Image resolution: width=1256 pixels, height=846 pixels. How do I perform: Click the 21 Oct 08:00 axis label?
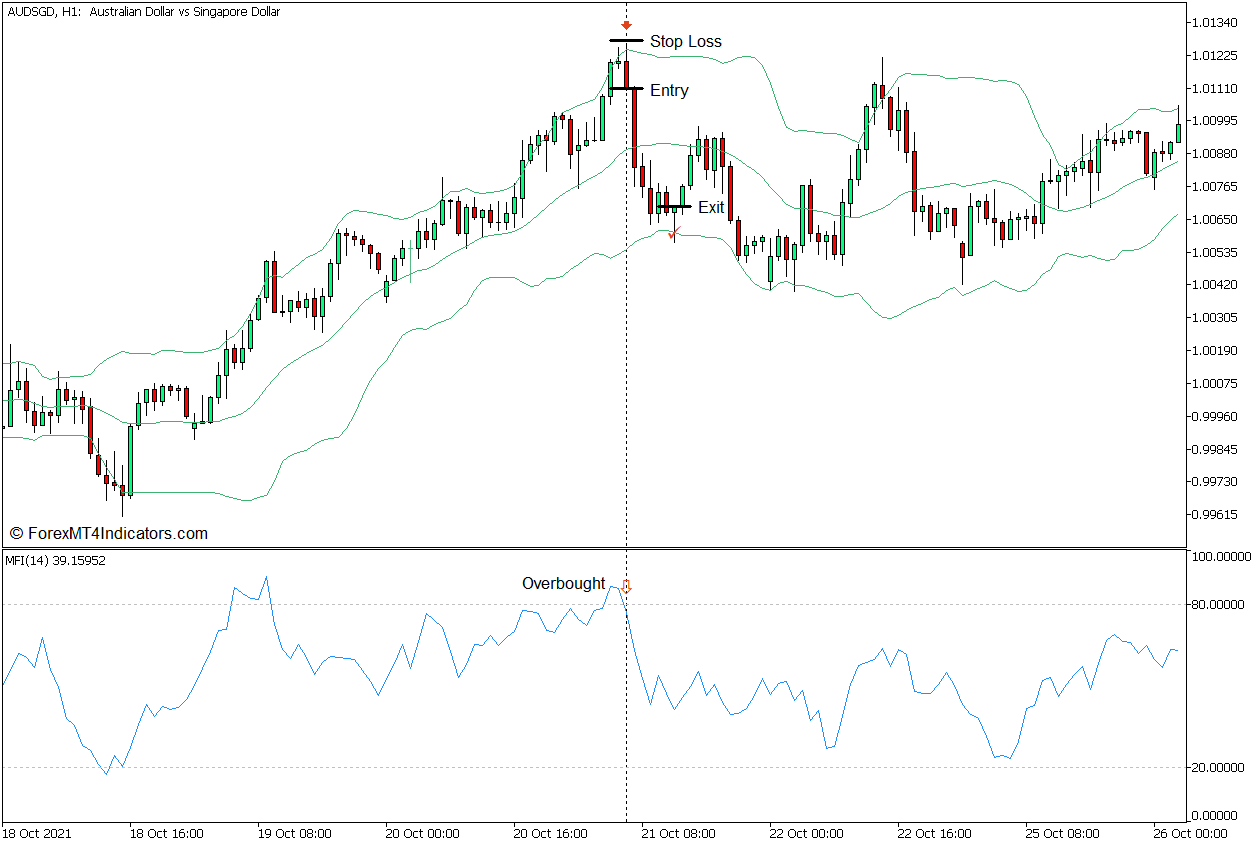click(x=680, y=833)
